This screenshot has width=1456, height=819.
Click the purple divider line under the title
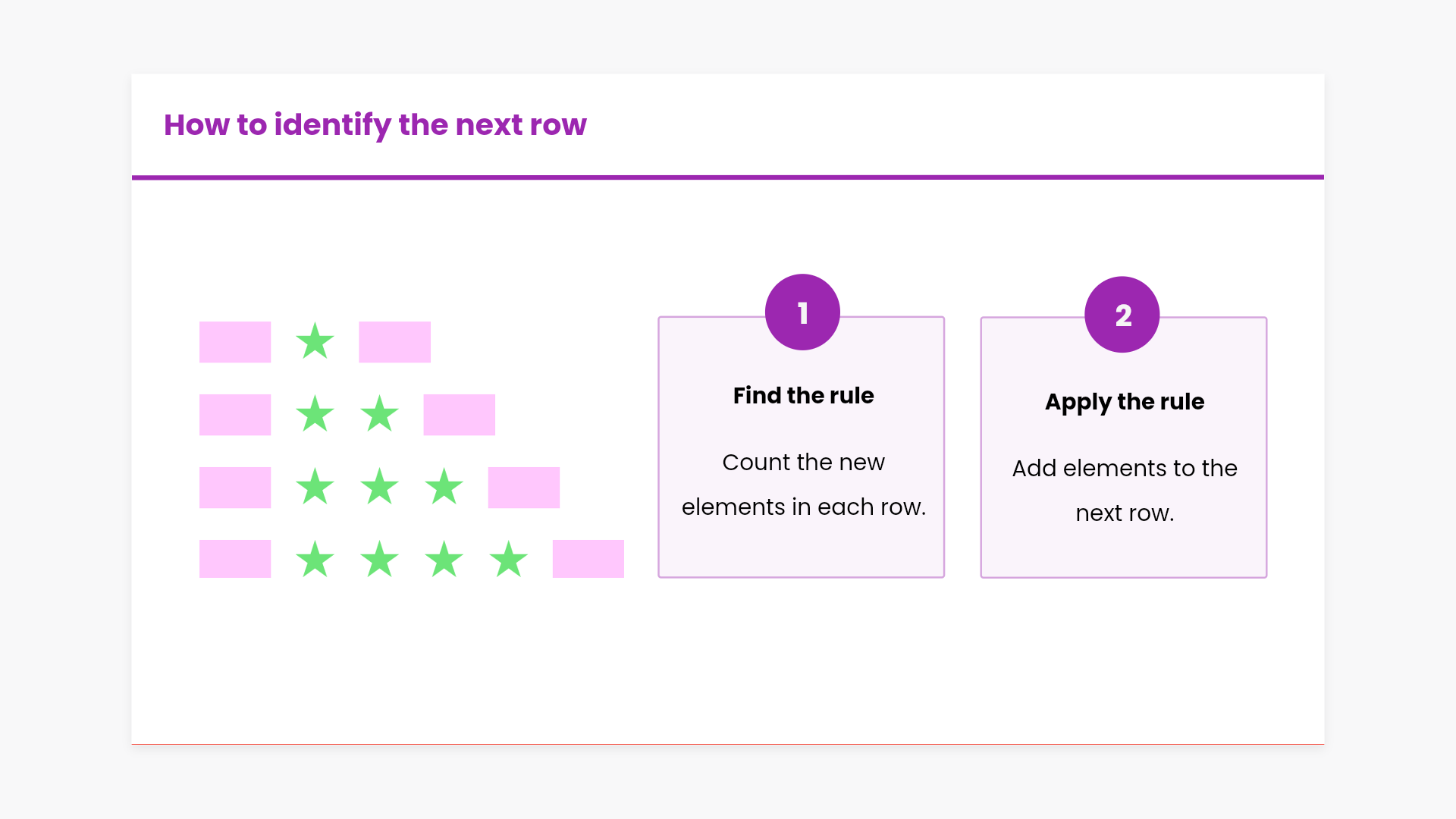728,177
